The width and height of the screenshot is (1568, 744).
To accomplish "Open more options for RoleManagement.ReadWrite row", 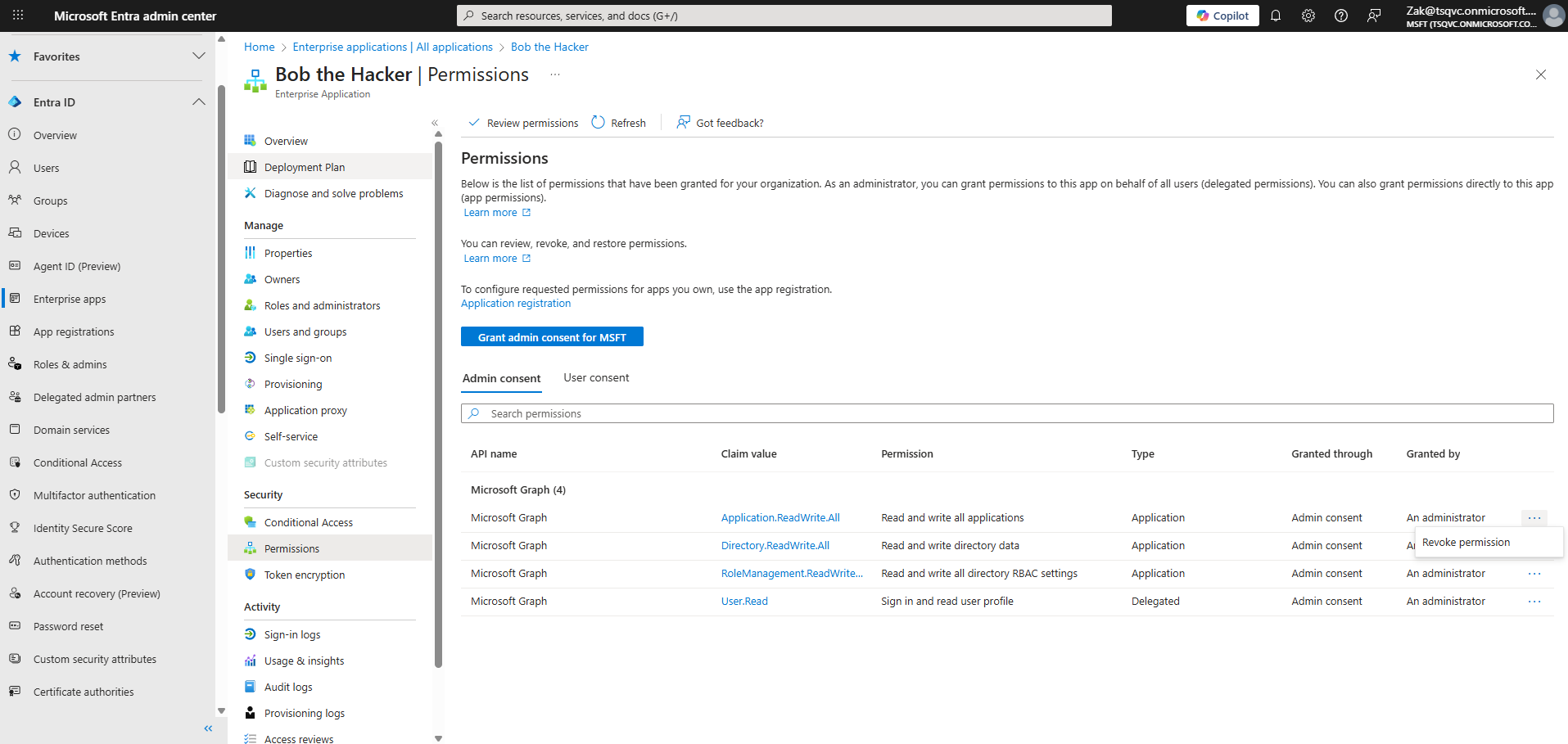I will pos(1534,574).
